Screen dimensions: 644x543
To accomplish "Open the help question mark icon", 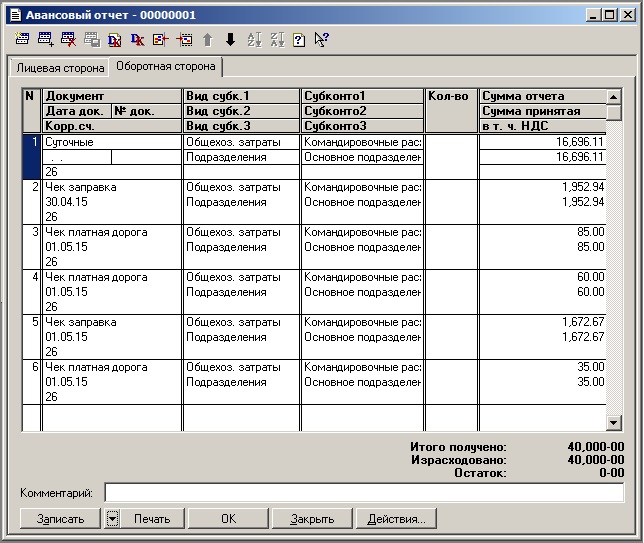I will pyautogui.click(x=299, y=40).
